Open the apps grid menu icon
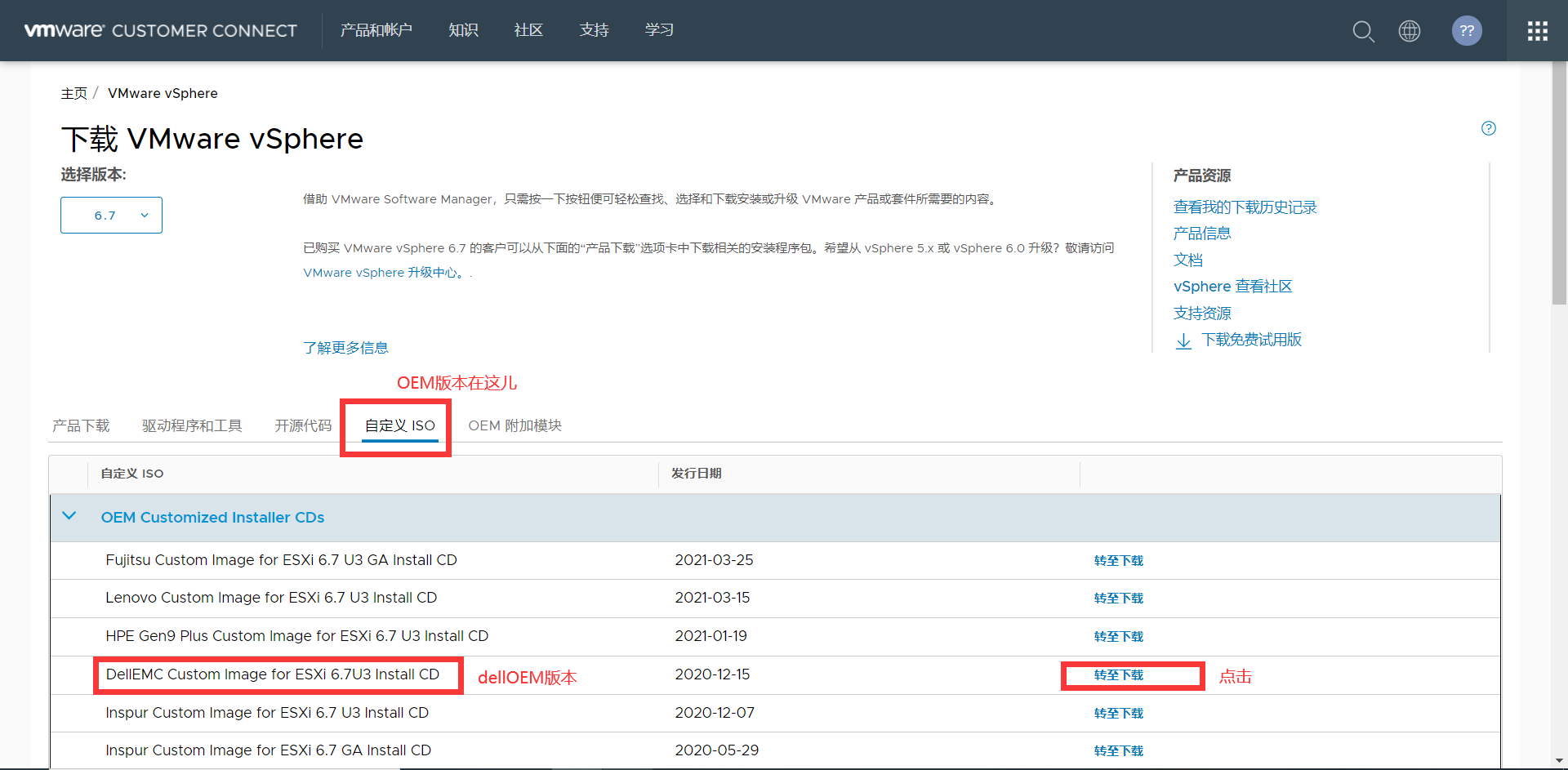The image size is (1568, 770). coord(1538,31)
